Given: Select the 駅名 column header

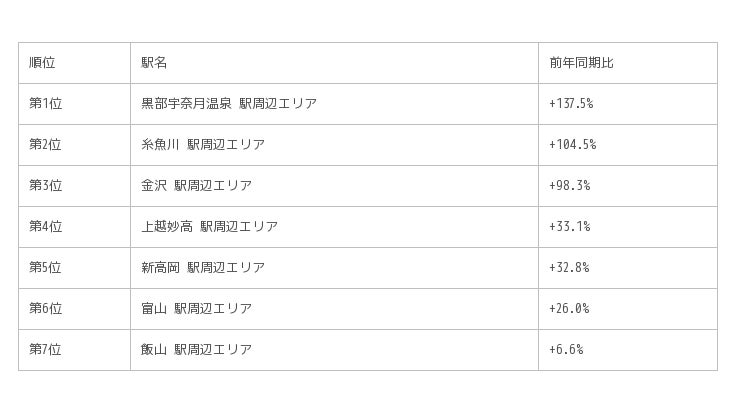Looking at the screenshot, I should click(x=155, y=63).
